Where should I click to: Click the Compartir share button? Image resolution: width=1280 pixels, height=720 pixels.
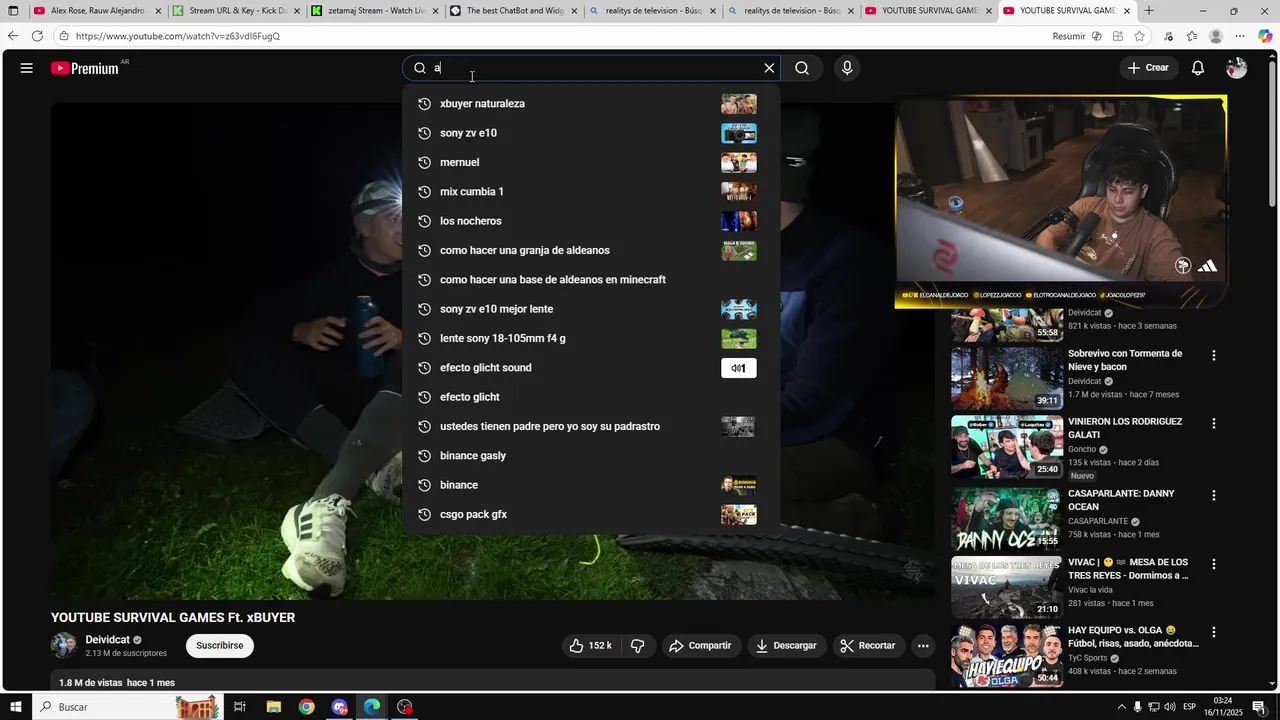pyautogui.click(x=701, y=646)
